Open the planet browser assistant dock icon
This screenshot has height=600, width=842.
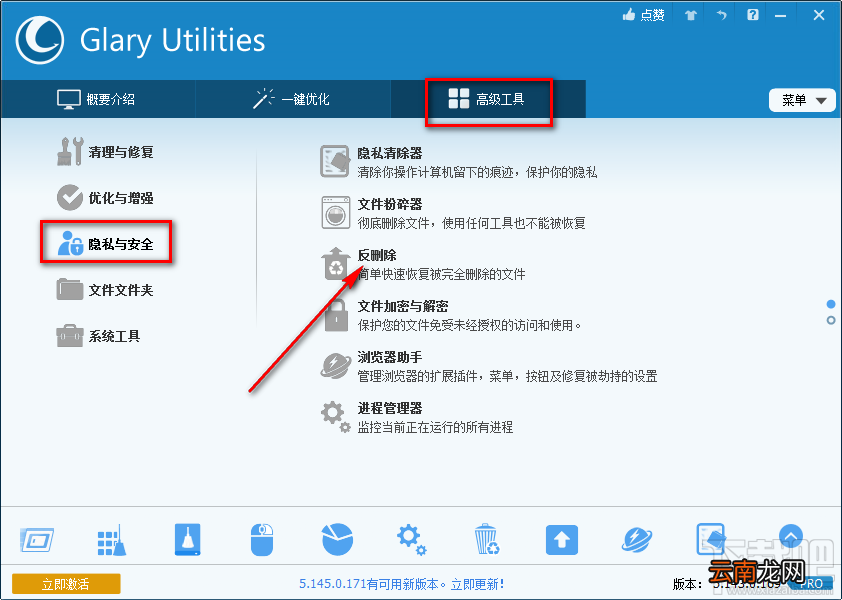click(x=637, y=540)
